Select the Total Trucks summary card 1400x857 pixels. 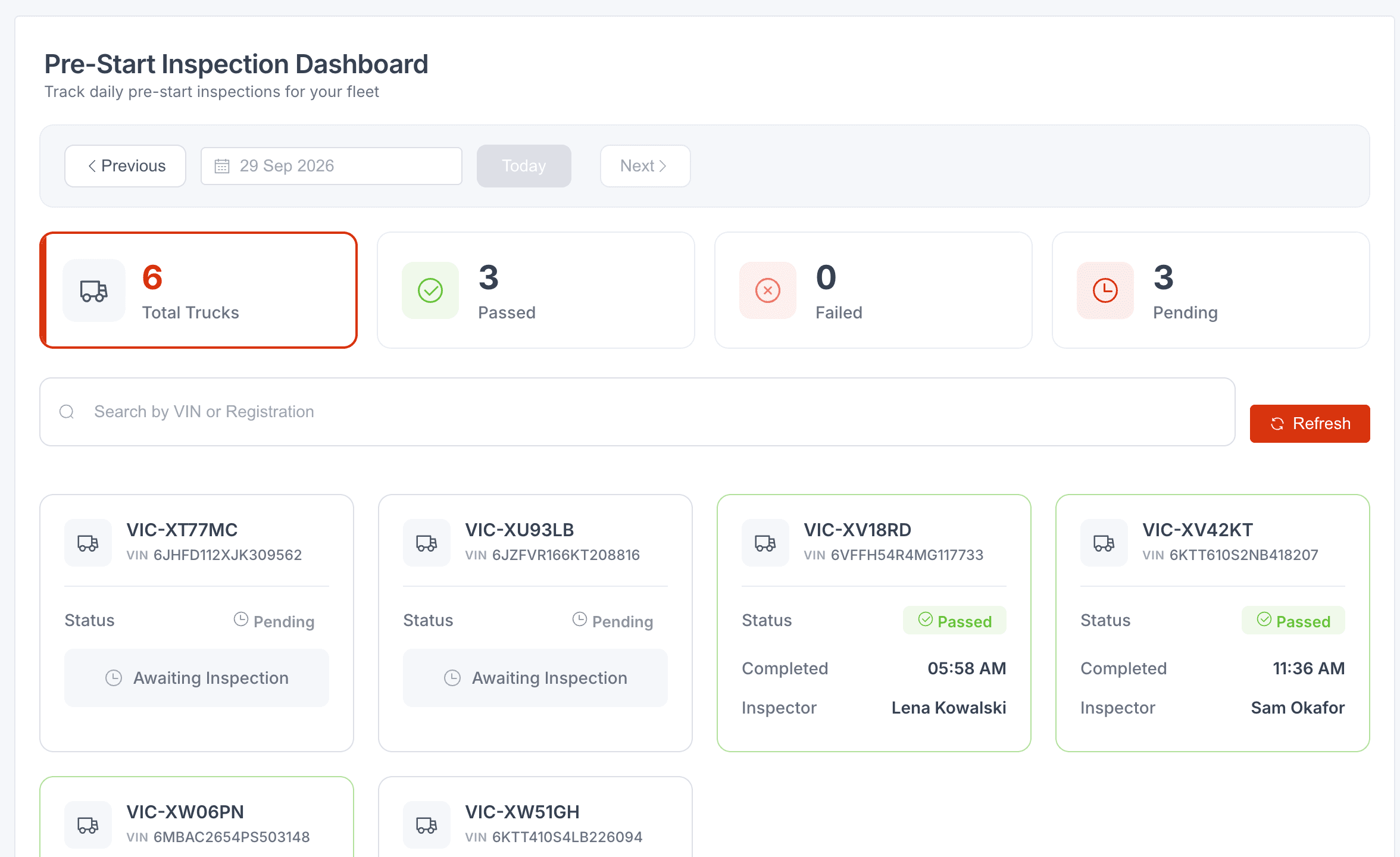[199, 290]
